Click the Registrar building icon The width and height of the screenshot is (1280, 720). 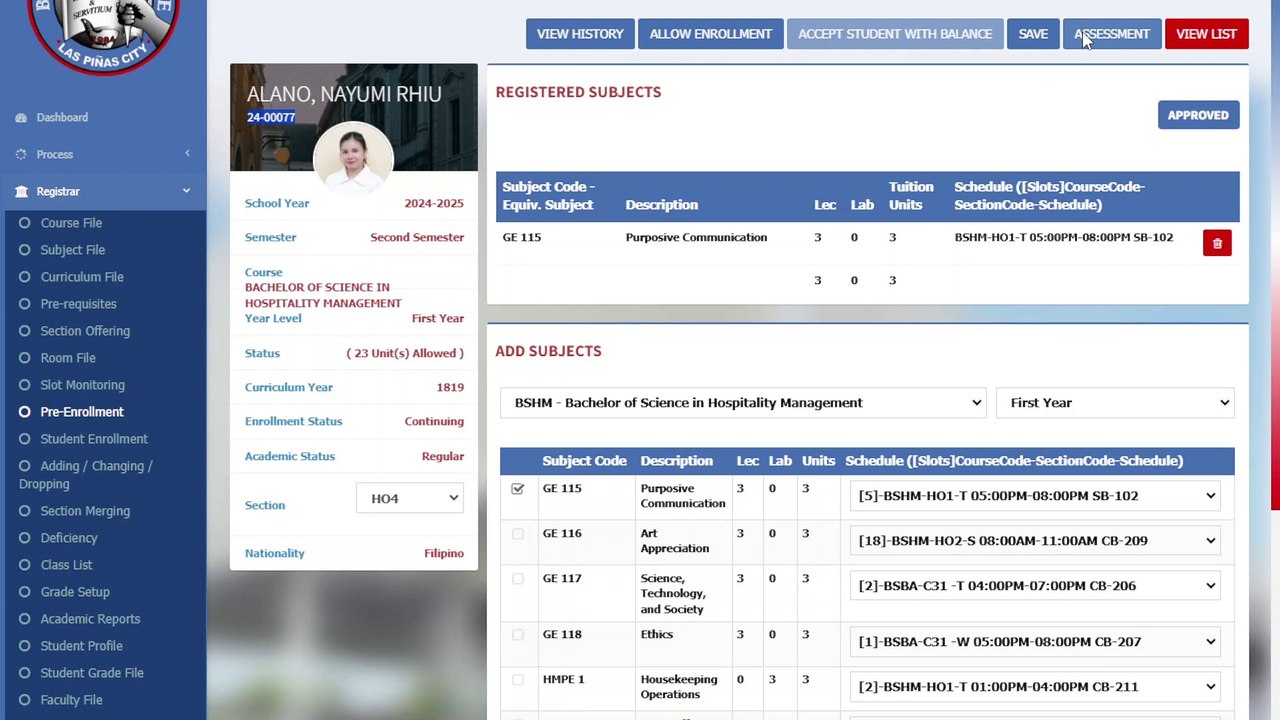21,192
